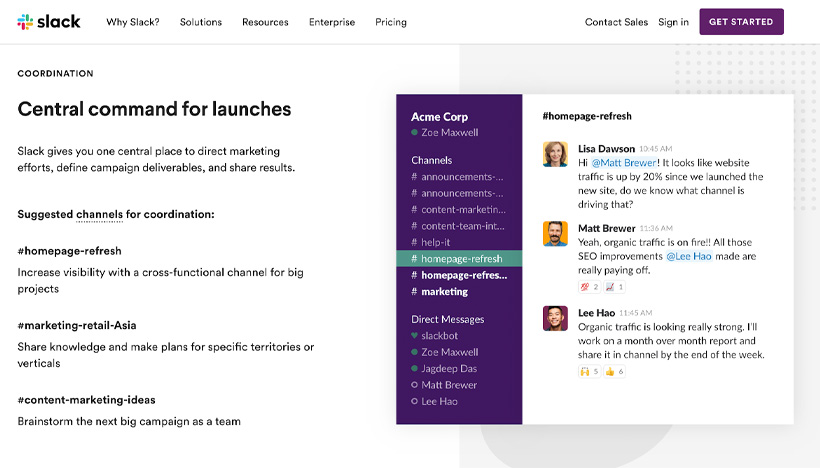Image resolution: width=820 pixels, height=468 pixels.
Task: Open the Resources menu
Action: [x=265, y=22]
